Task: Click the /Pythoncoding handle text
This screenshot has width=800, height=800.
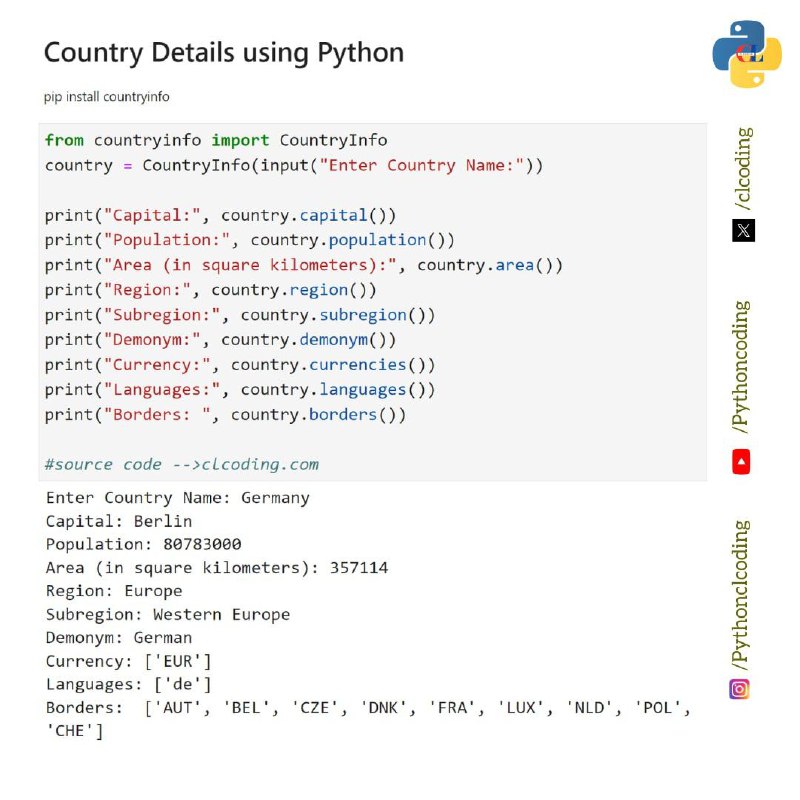Action: click(x=741, y=367)
